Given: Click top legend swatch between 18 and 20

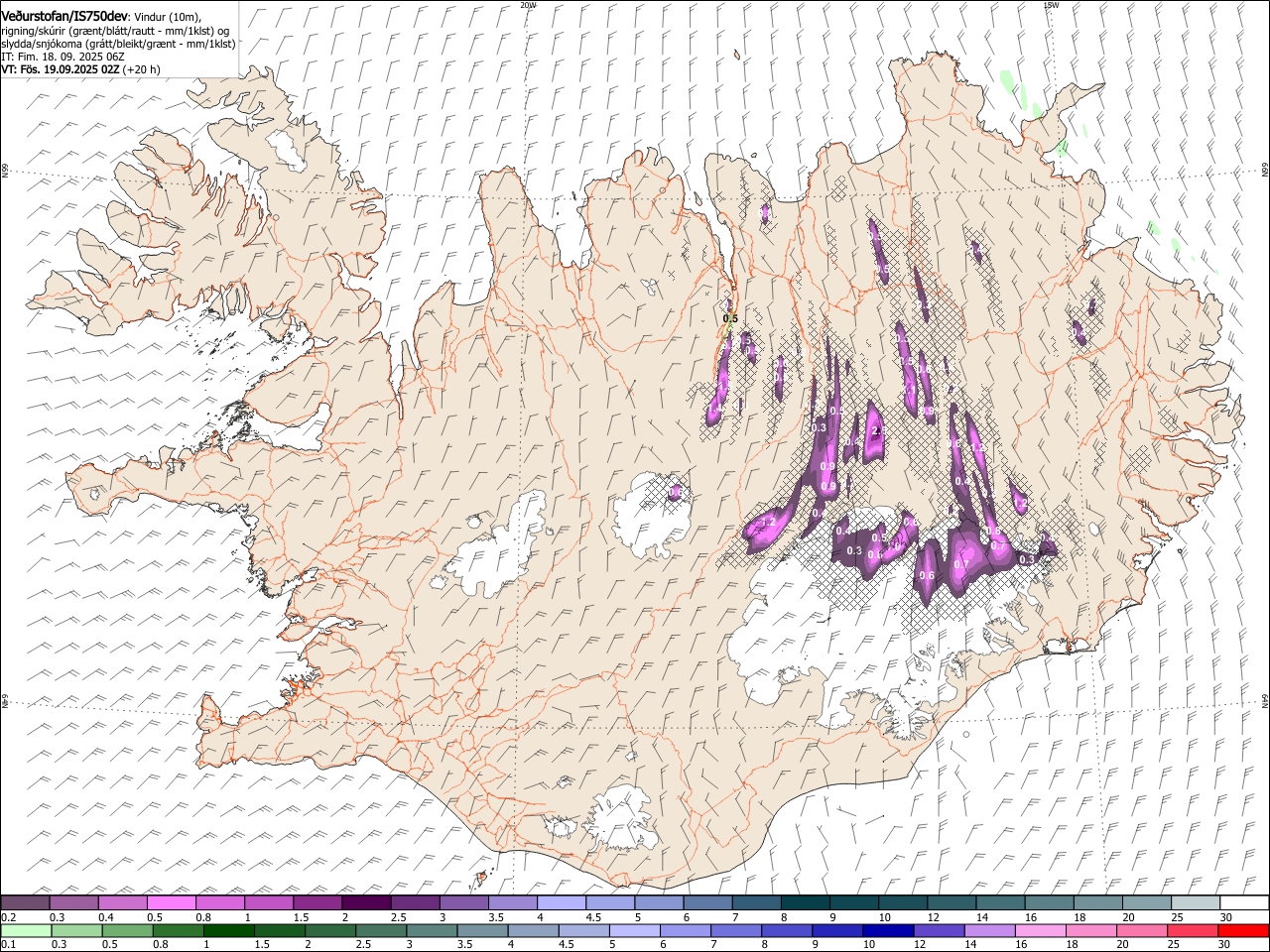Looking at the screenshot, I should click(x=1096, y=902).
